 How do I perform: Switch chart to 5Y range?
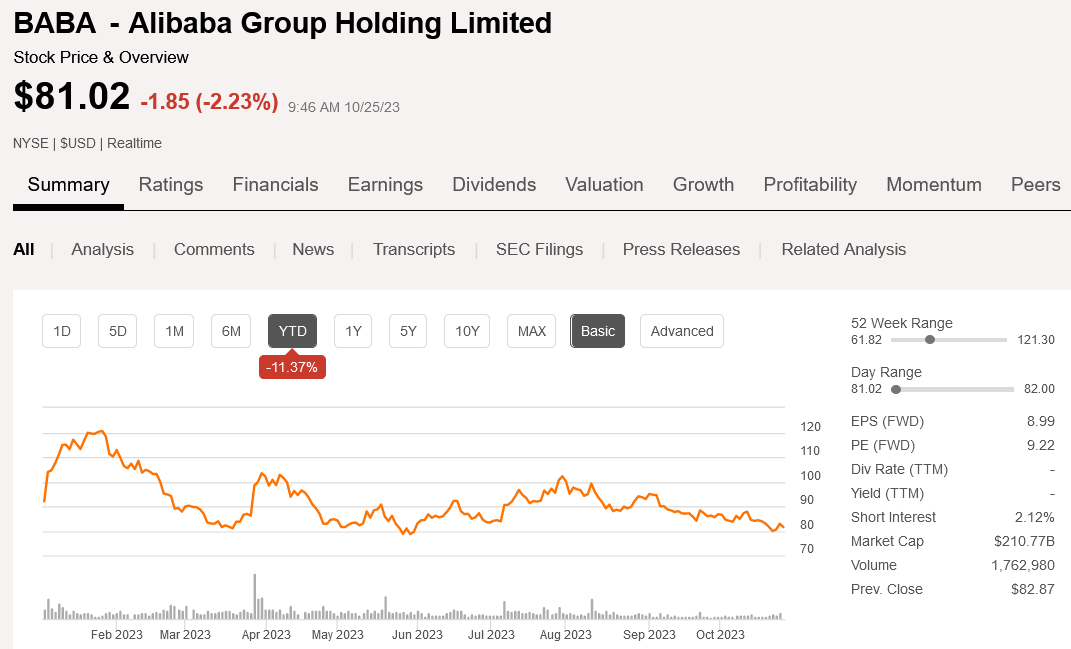408,331
